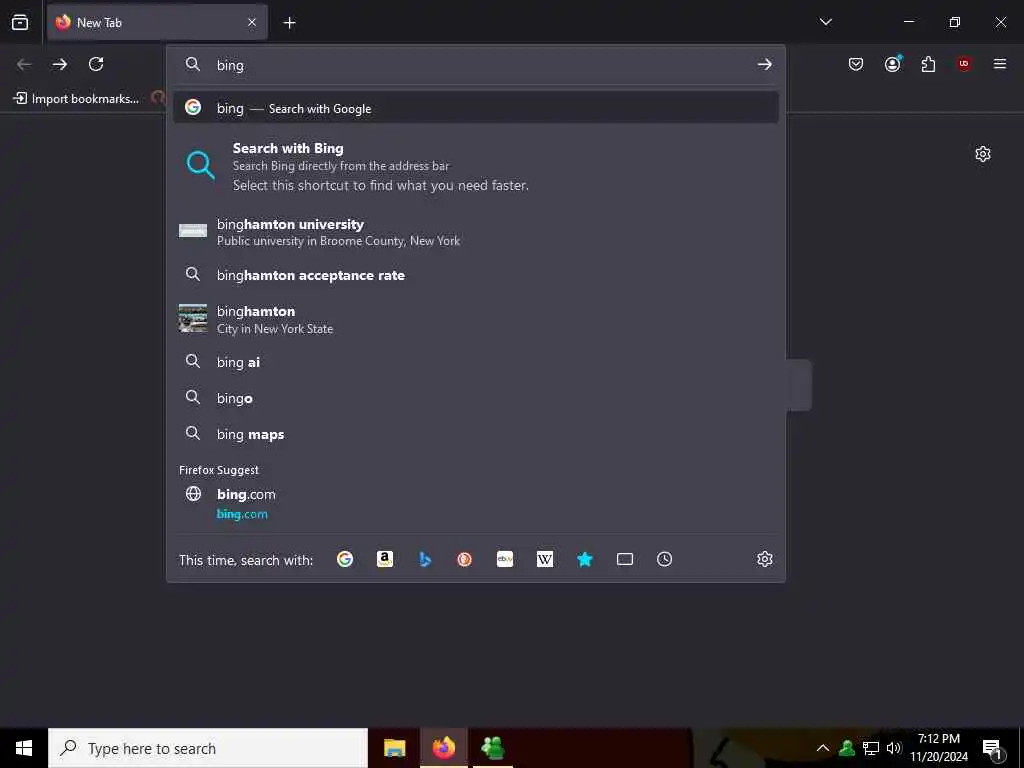Choose the bing maps suggestion
The width and height of the screenshot is (1024, 768).
click(x=475, y=434)
